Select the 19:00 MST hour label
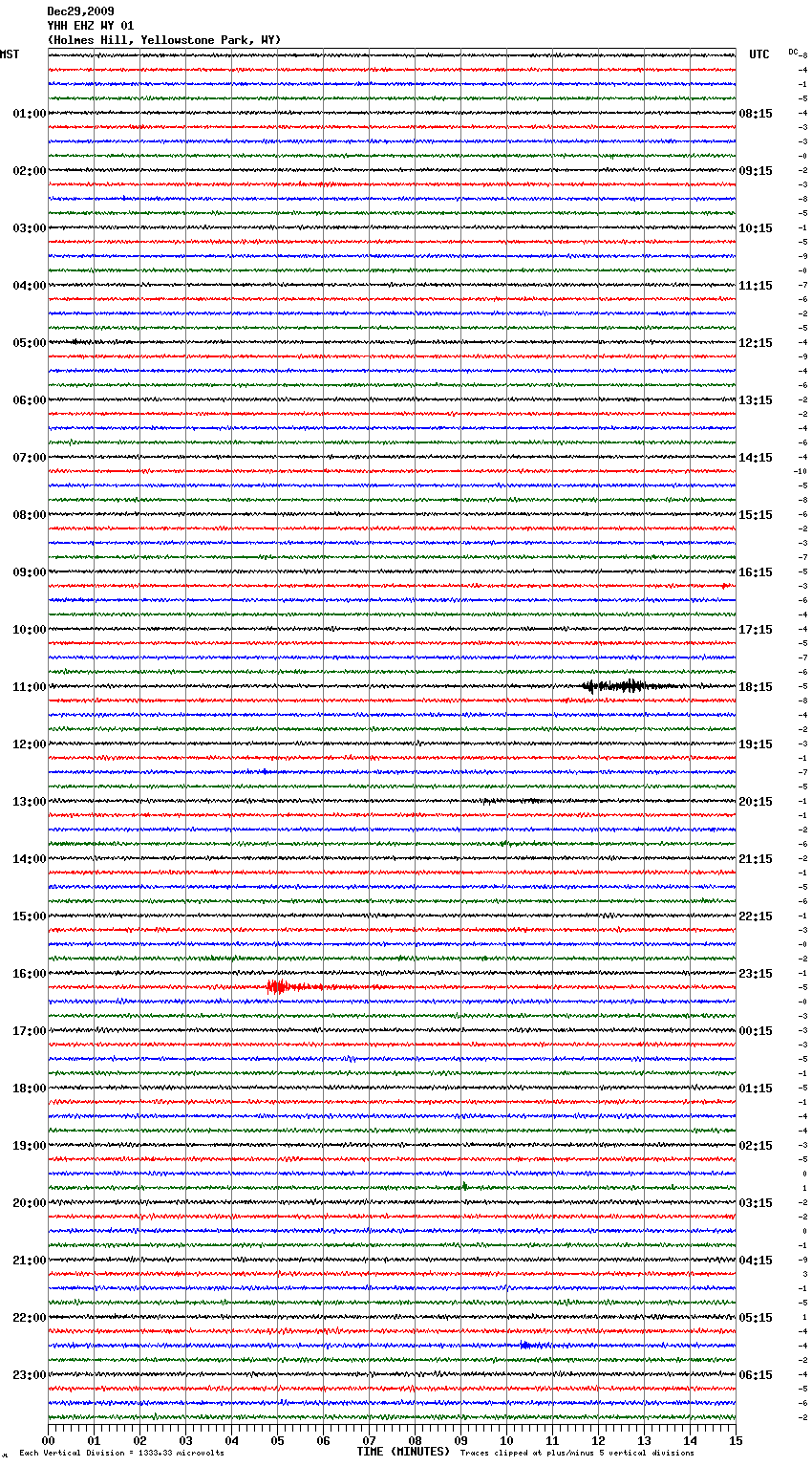The width and height of the screenshot is (812, 1466). 29,1146
